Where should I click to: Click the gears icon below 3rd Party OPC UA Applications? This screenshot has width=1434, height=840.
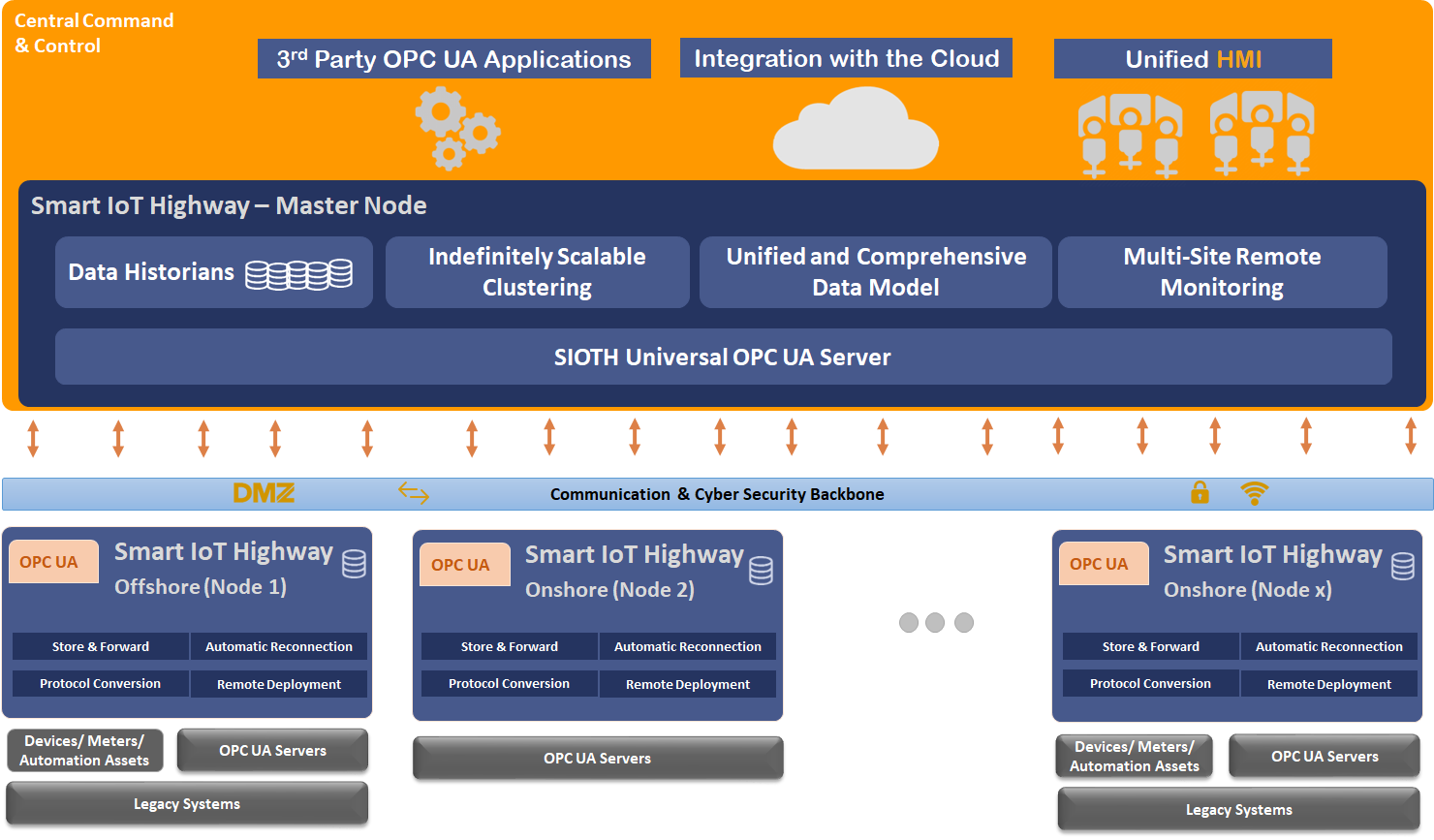pos(457,129)
